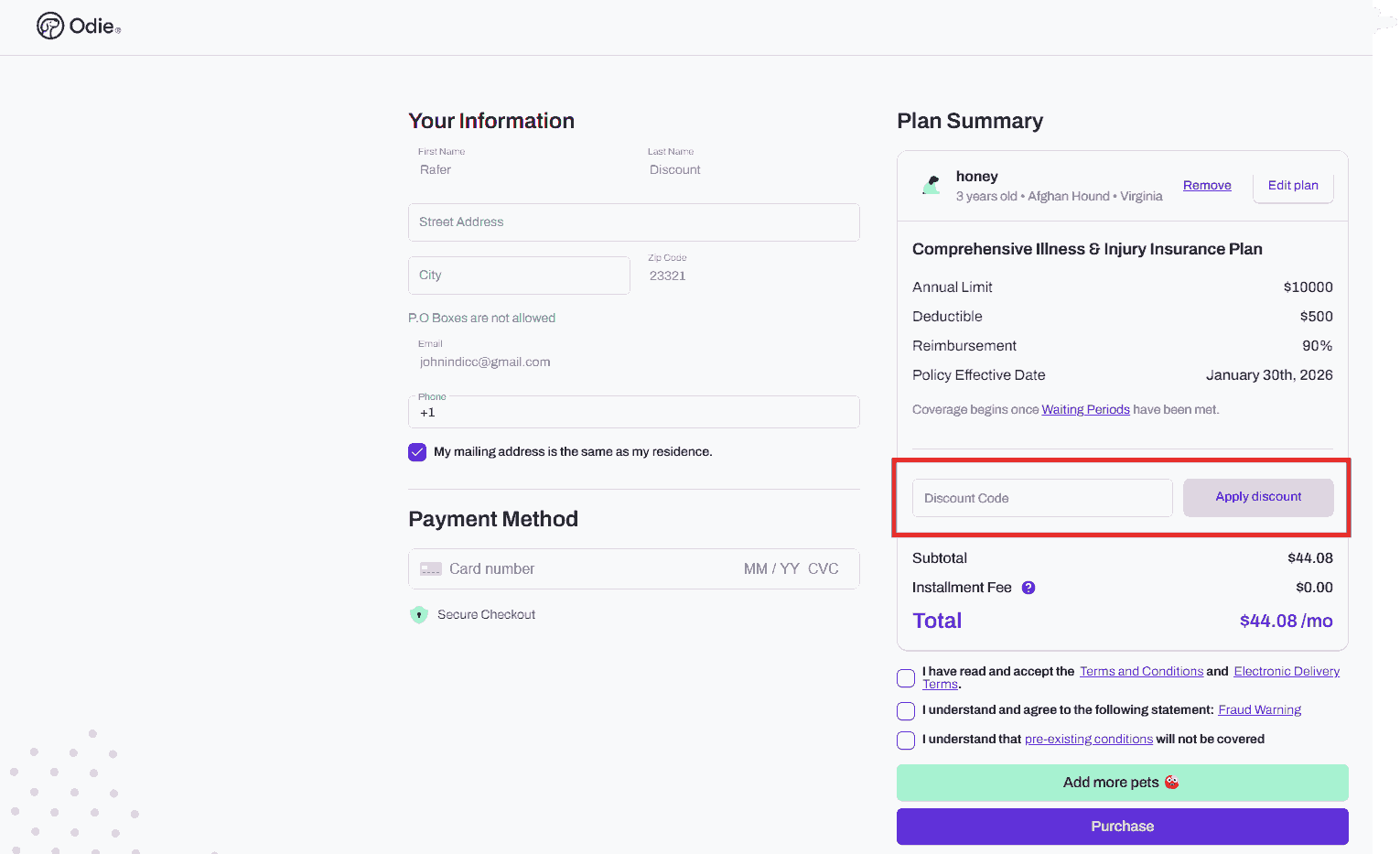
Task: Tick the pre-existing conditions acknowledgment checkbox
Action: (x=906, y=740)
